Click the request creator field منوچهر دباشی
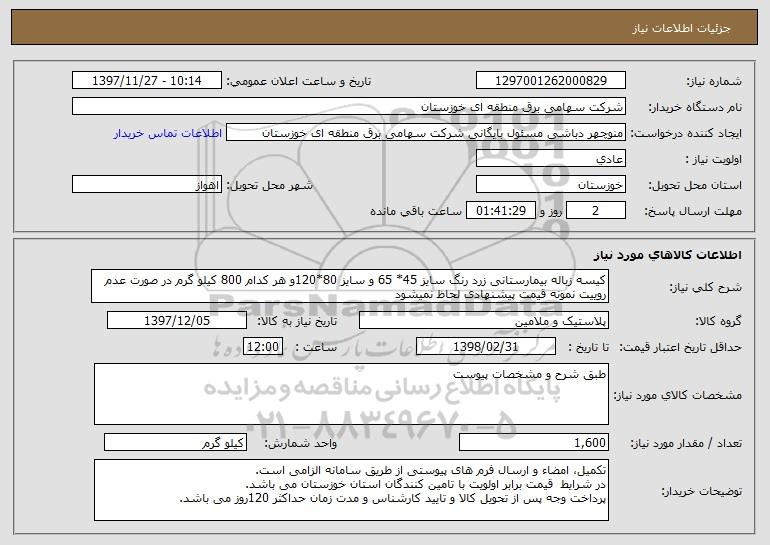This screenshot has width=770, height=545. 426,133
